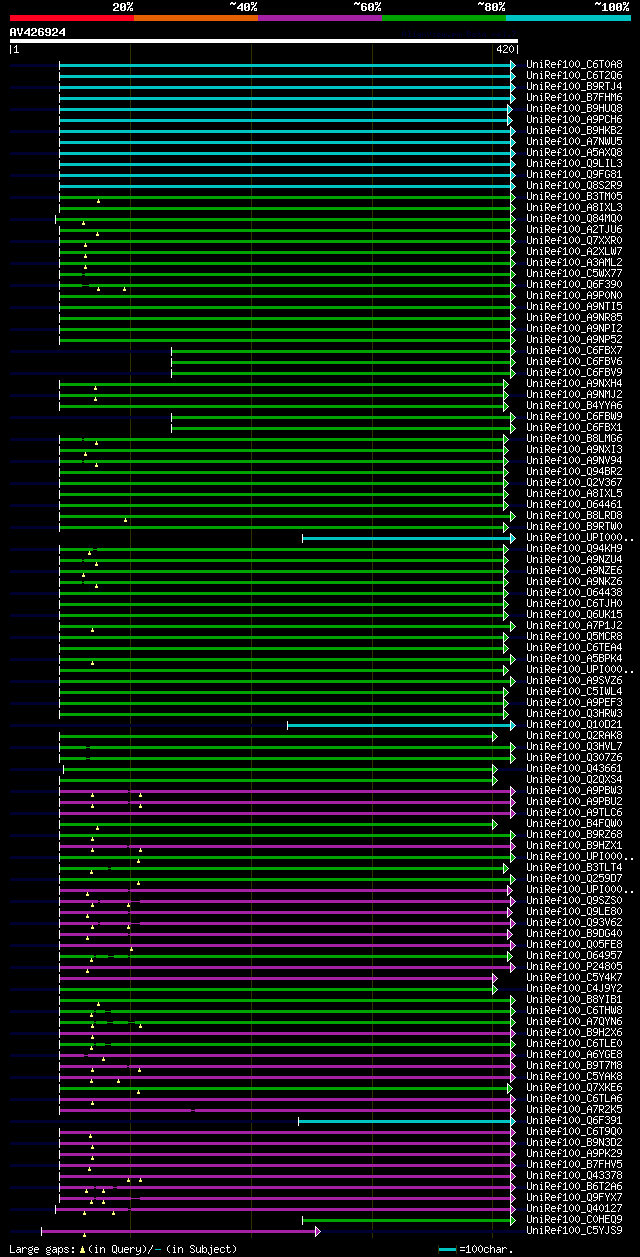Select the UniRef100_B8YIB1 label
Screen dimensions: 640x1257
pyautogui.click(x=574, y=999)
